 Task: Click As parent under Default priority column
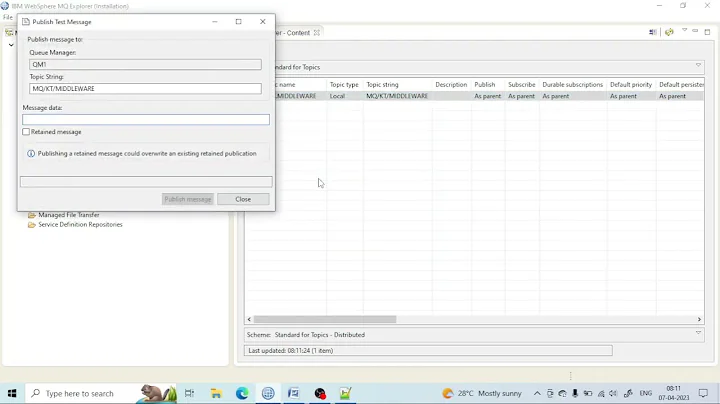pyautogui.click(x=624, y=96)
